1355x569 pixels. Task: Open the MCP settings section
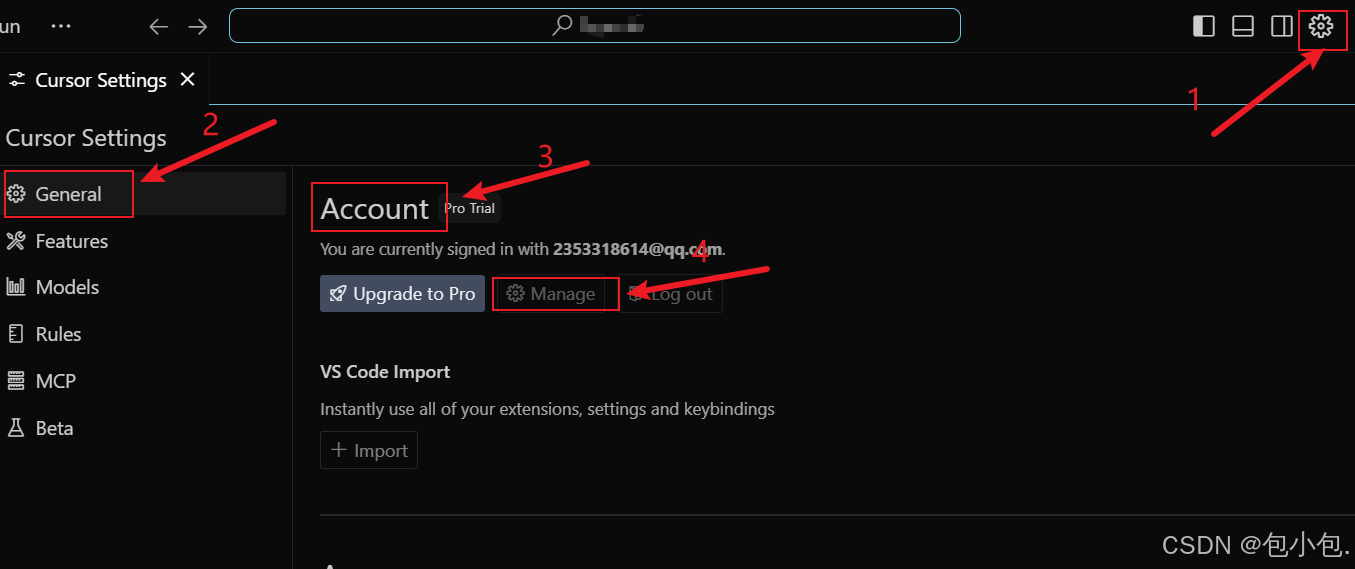143,381
